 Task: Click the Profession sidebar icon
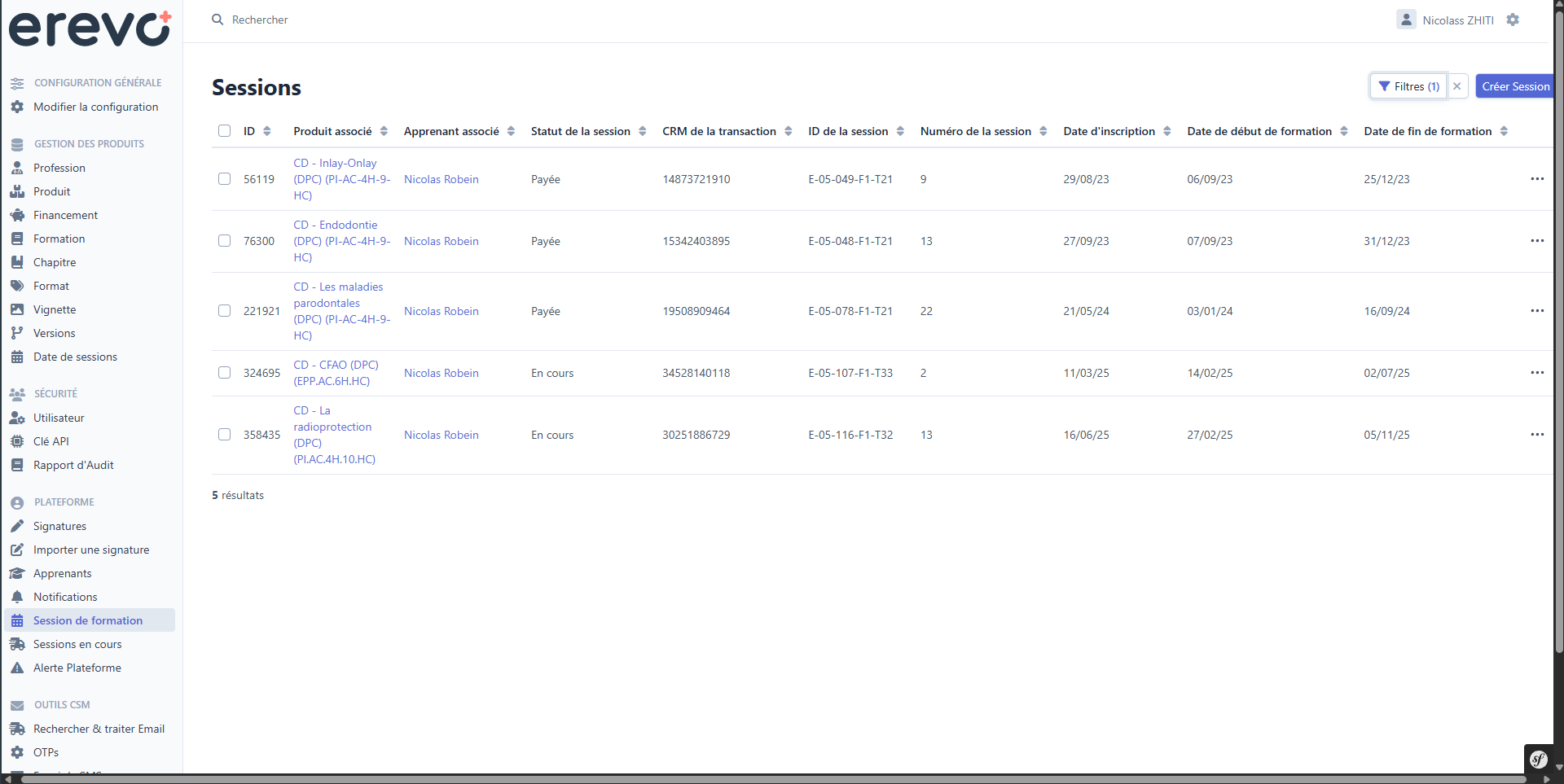pyautogui.click(x=17, y=168)
